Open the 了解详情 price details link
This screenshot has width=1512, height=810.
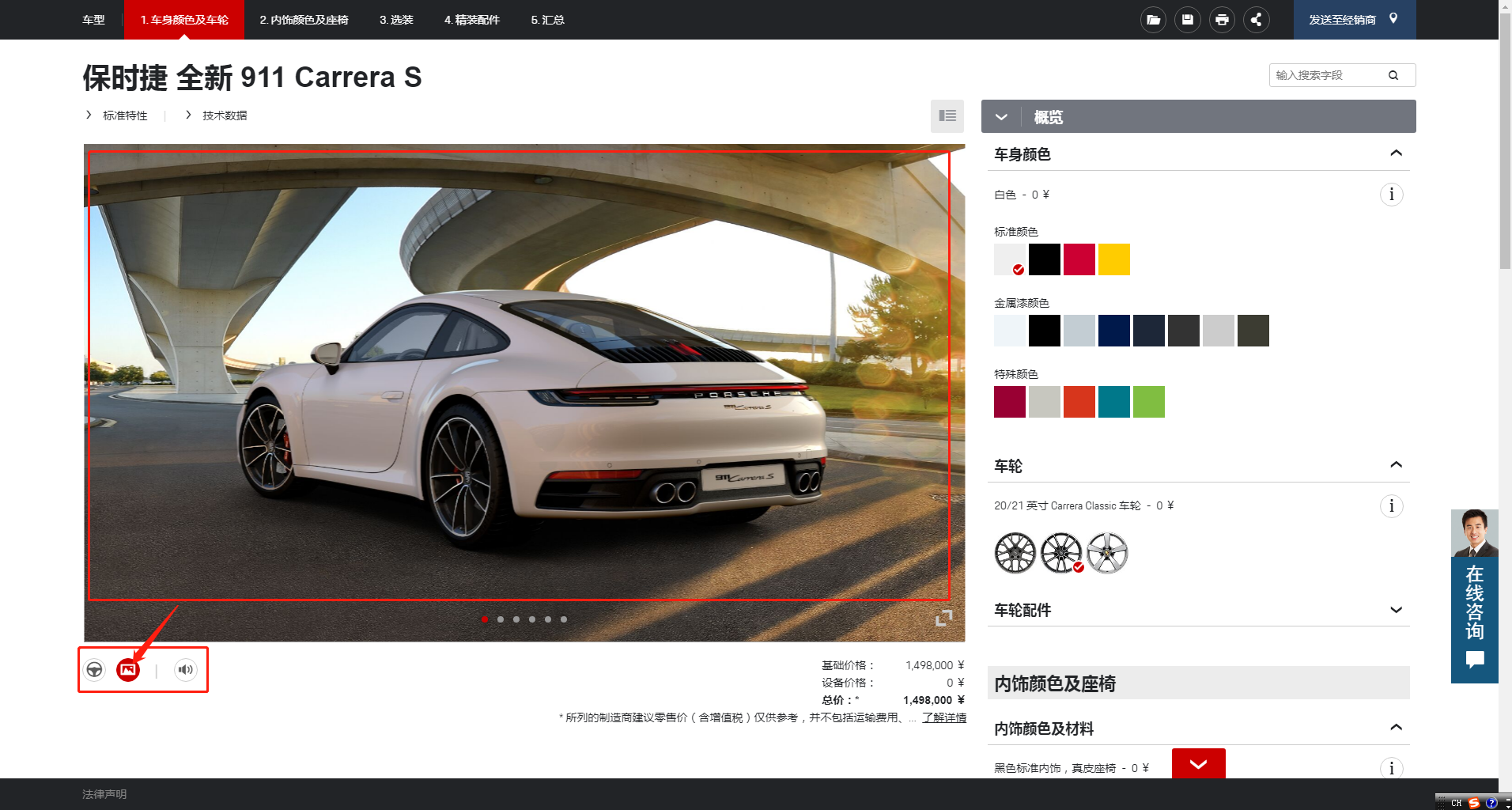tap(943, 717)
